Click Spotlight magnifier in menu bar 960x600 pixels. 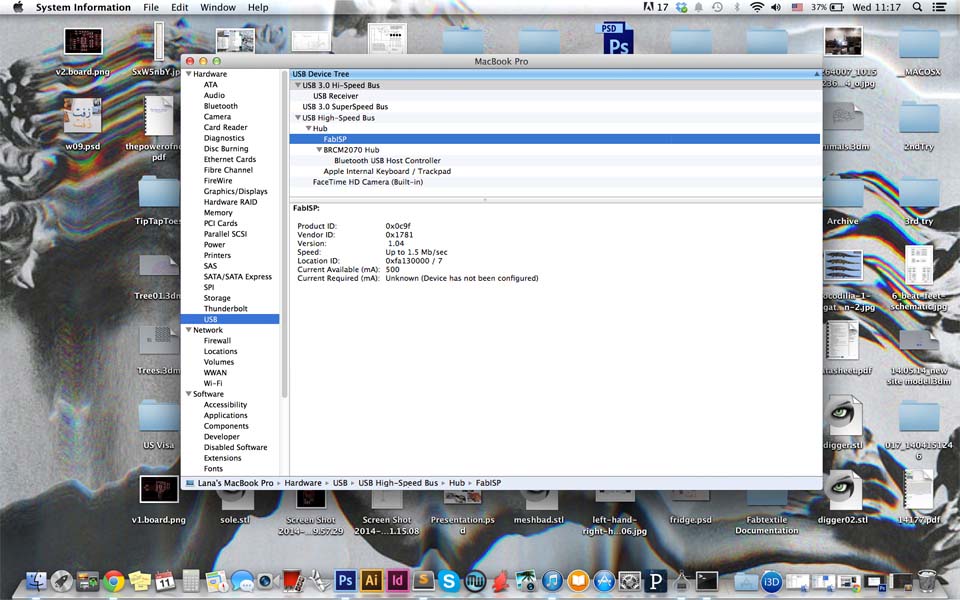917,7
